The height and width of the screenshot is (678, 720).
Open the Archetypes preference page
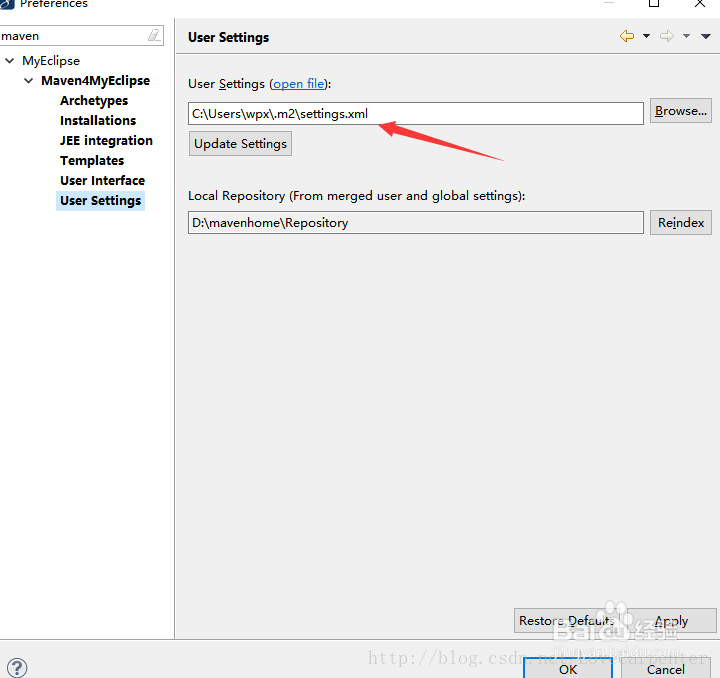[x=94, y=101]
